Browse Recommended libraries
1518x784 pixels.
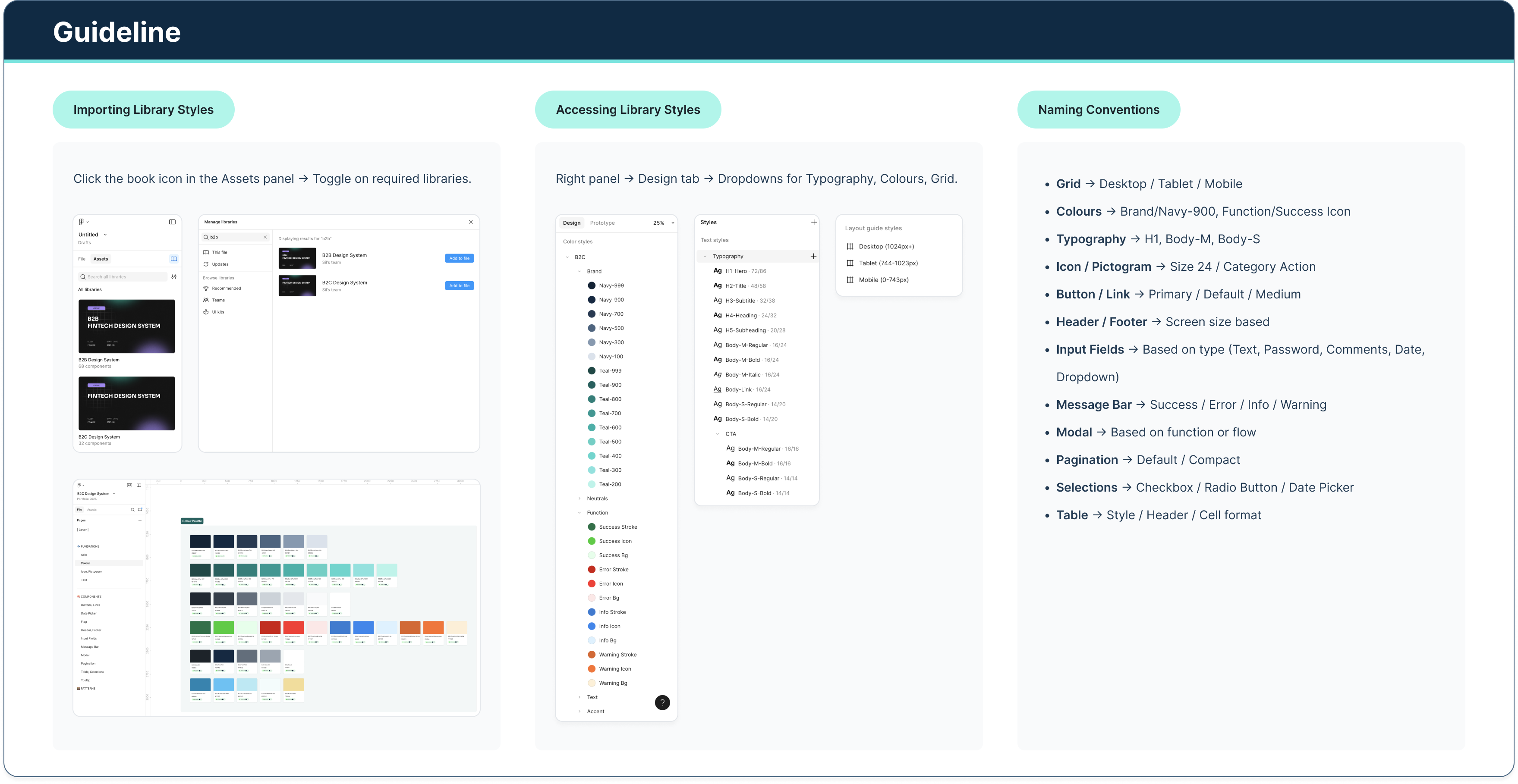(222, 288)
